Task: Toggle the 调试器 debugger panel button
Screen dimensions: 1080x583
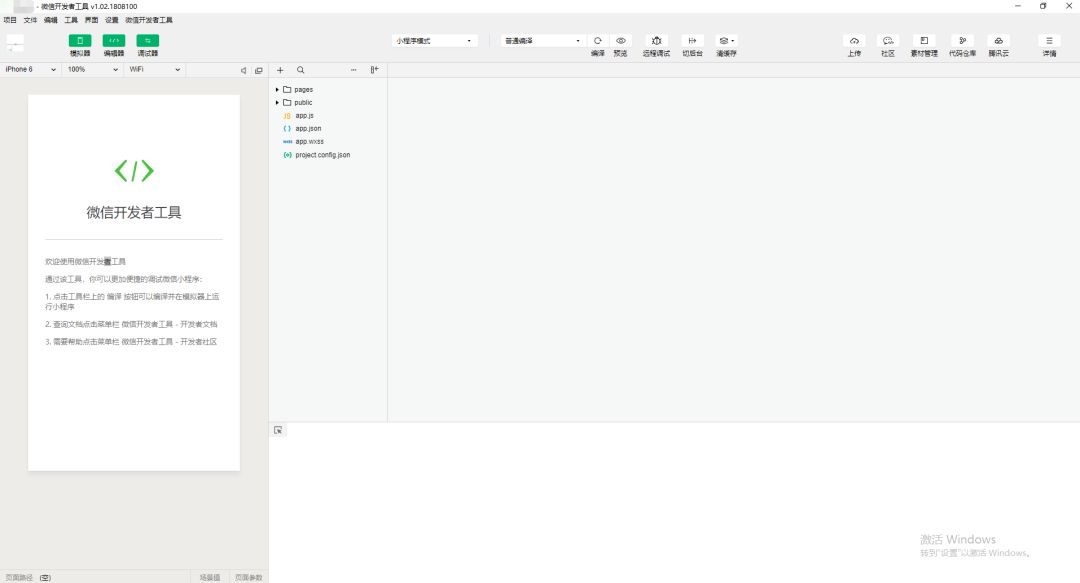Action: [x=147, y=41]
